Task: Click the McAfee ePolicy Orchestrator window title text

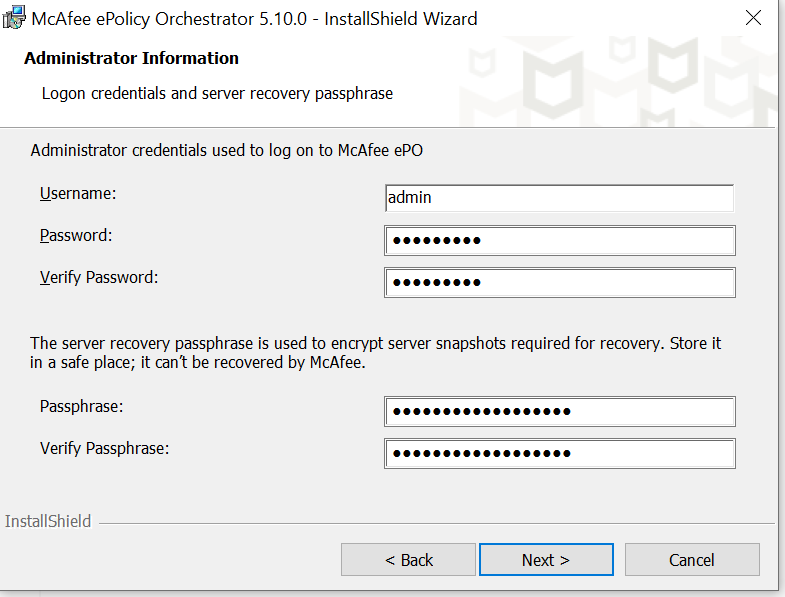Action: [255, 19]
